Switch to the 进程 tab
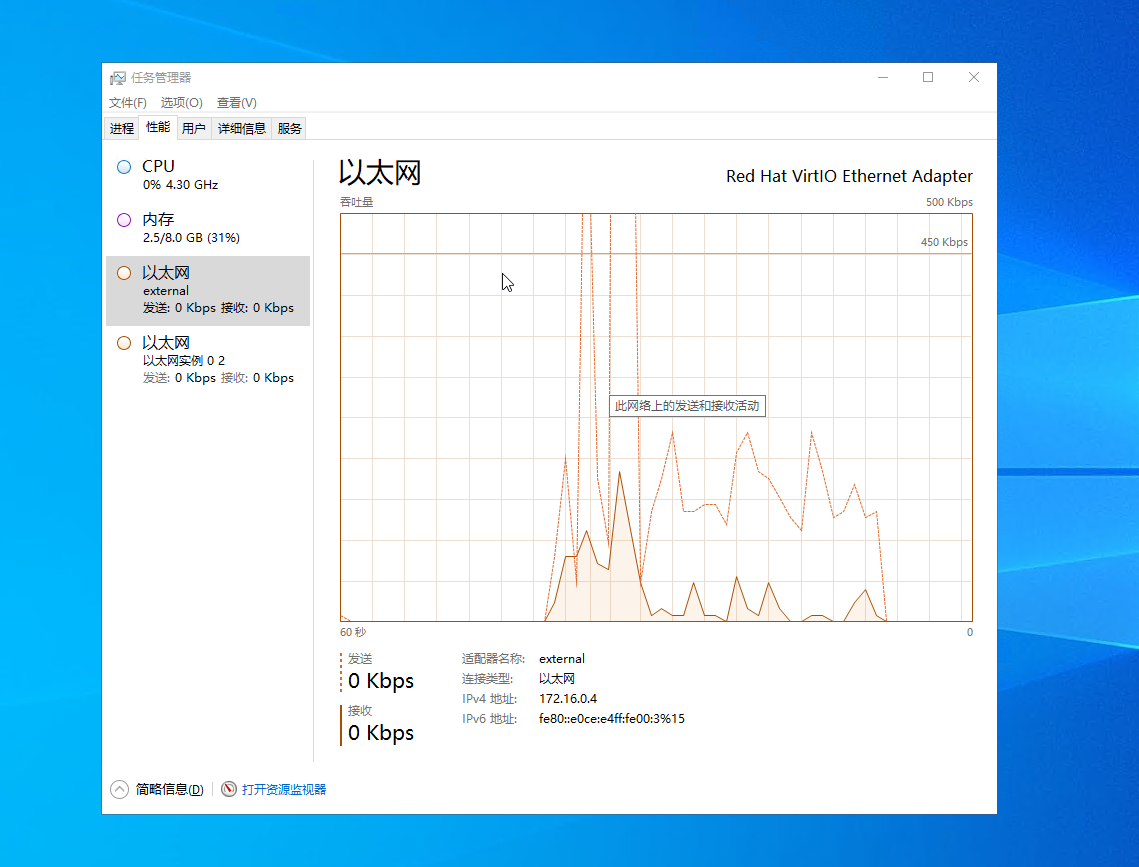 click(122, 128)
